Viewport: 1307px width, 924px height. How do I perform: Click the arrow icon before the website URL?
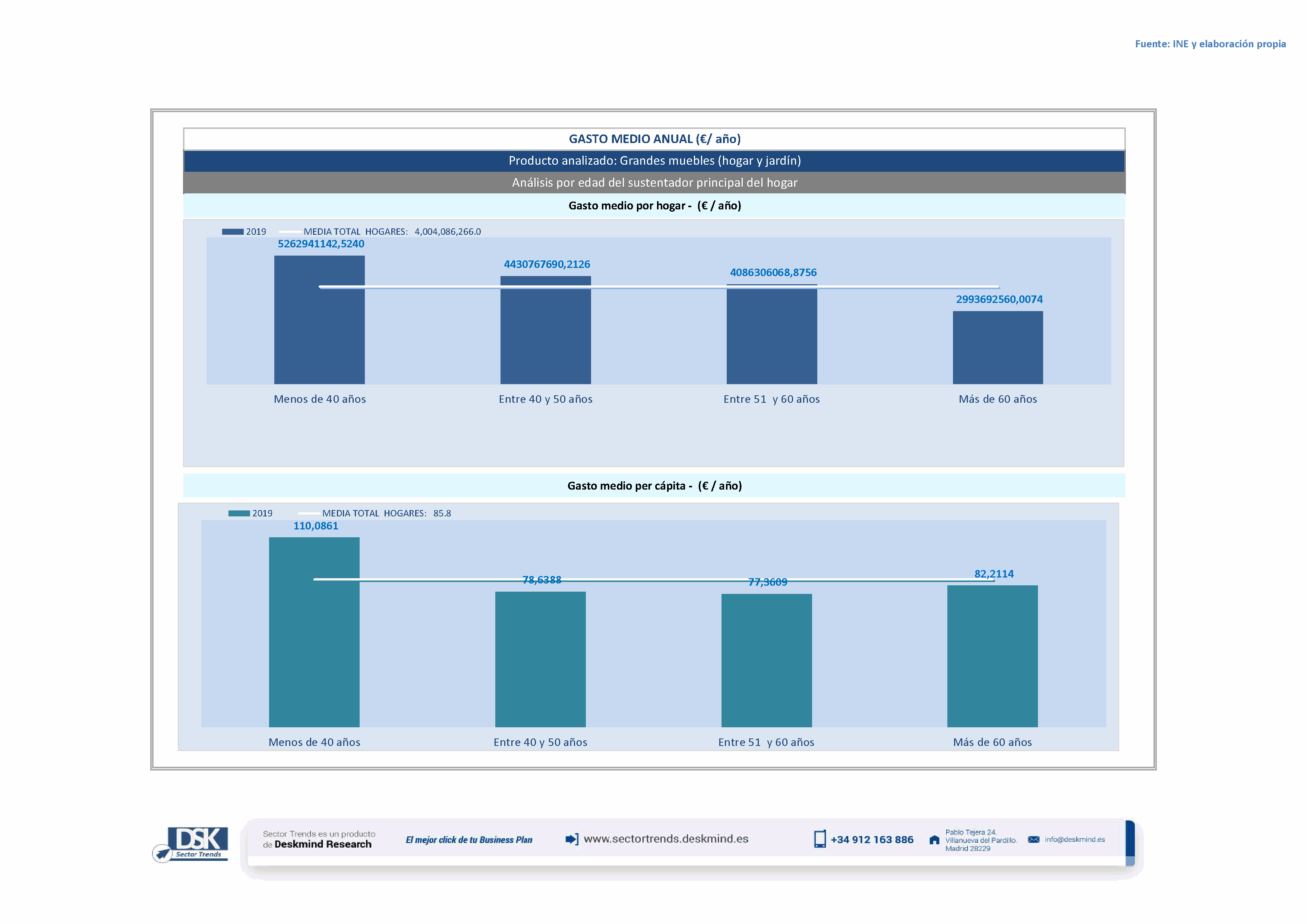[x=572, y=839]
